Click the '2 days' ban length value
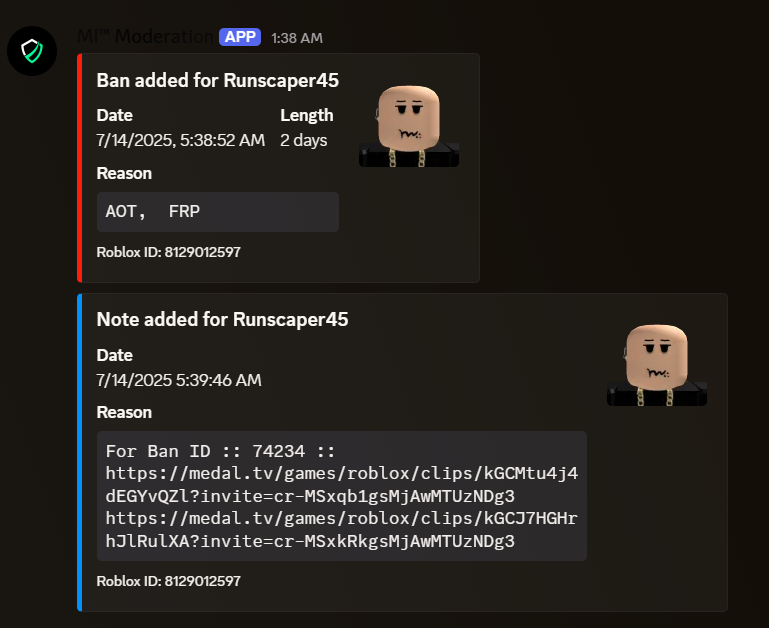The image size is (769, 628). coord(304,140)
